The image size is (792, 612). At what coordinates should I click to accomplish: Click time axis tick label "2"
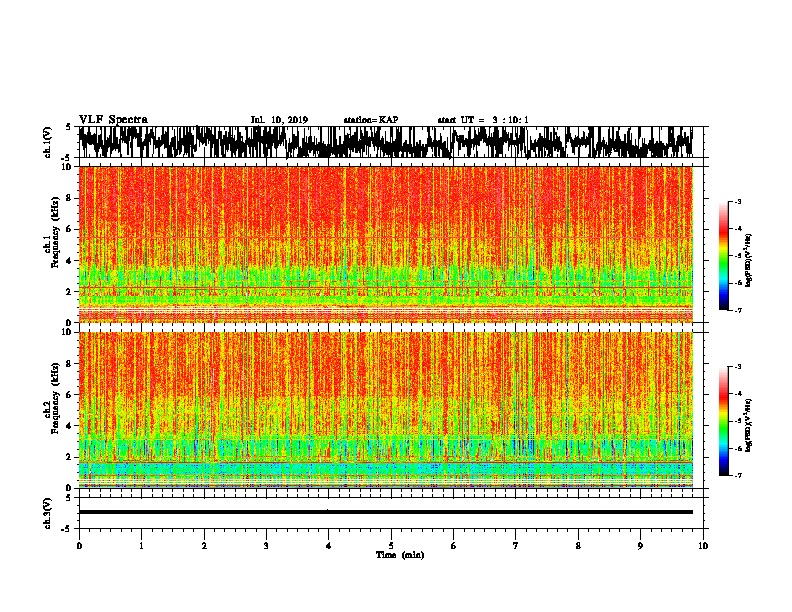pos(204,546)
